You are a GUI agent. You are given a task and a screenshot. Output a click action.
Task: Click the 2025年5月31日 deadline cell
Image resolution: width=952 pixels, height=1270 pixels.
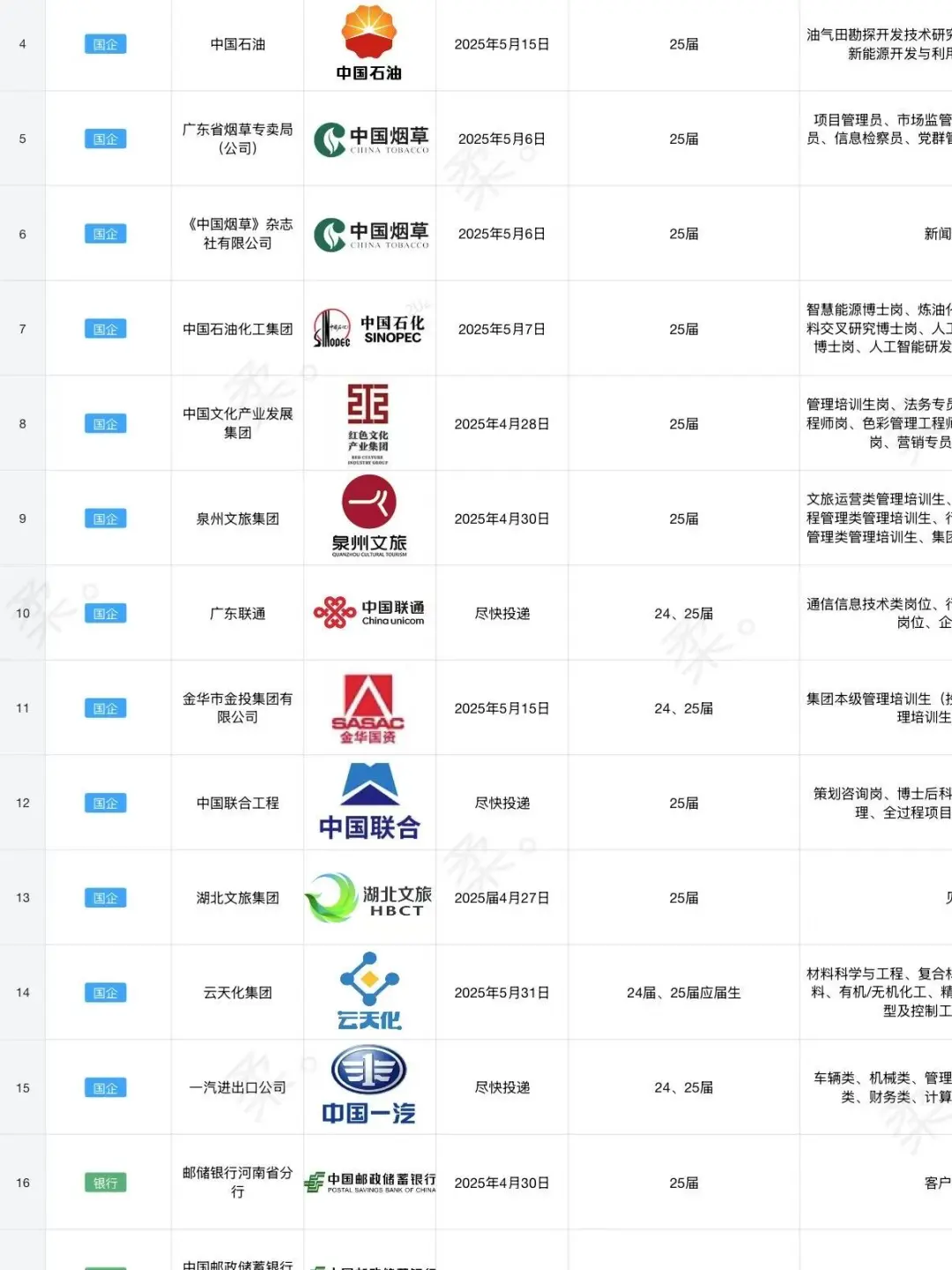(x=502, y=992)
